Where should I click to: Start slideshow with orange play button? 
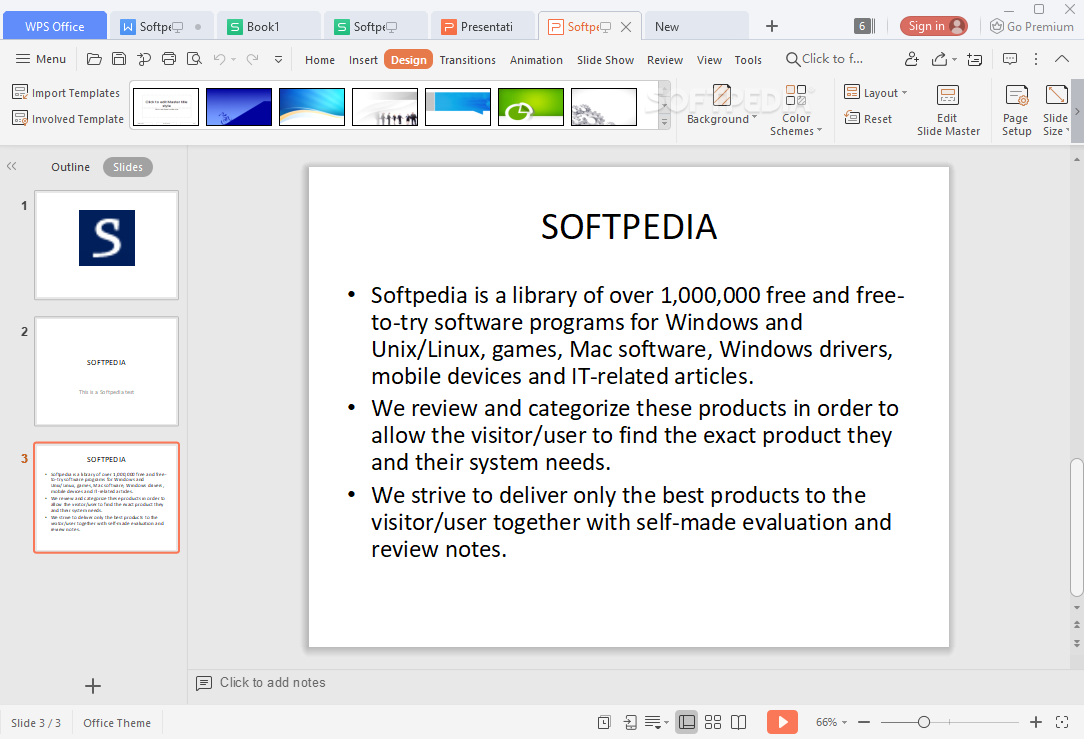pyautogui.click(x=782, y=722)
